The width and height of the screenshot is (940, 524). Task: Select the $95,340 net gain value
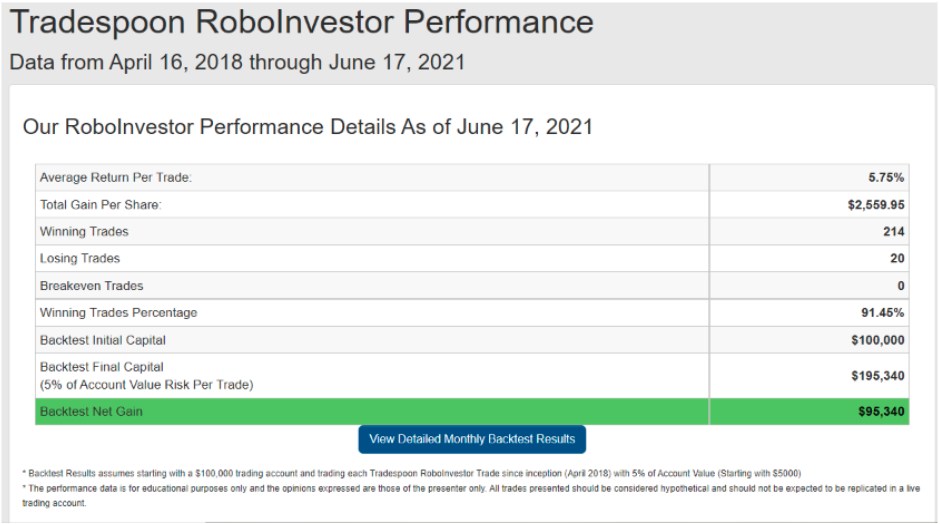881,411
